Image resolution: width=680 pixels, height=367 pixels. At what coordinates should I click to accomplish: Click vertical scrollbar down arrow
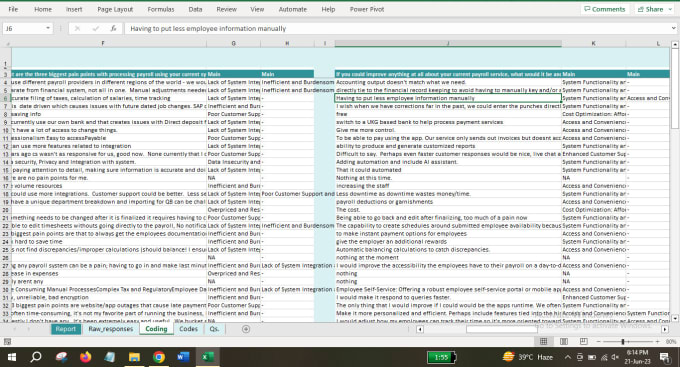pyautogui.click(x=675, y=318)
